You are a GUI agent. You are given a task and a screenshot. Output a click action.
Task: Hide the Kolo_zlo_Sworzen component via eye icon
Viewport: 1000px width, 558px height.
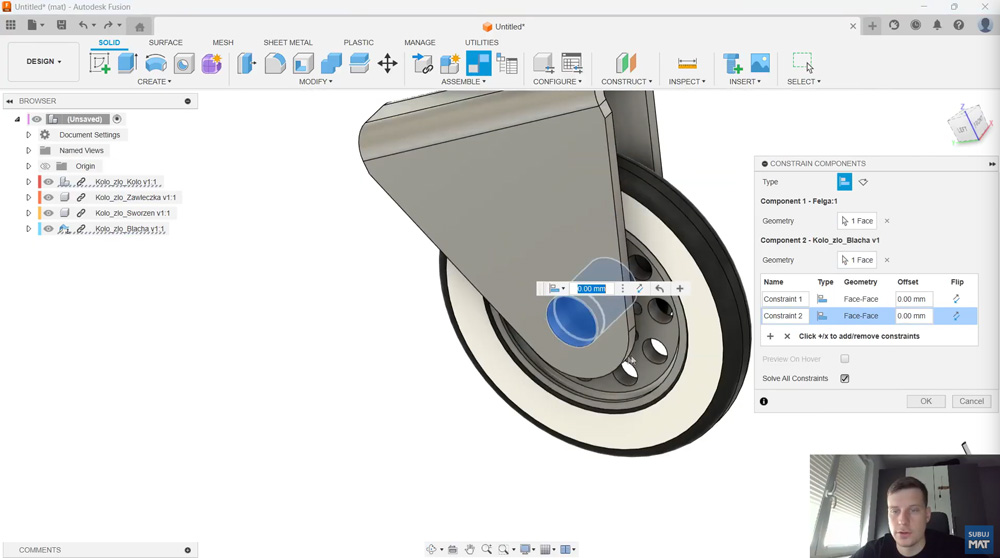point(48,213)
